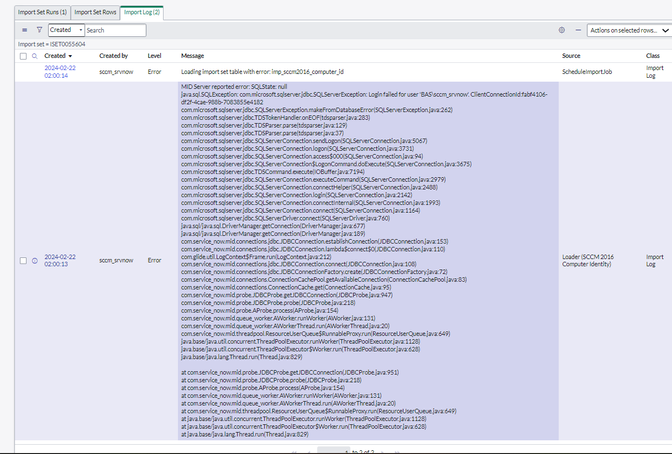The width and height of the screenshot is (672, 454).
Task: Open record created 2024-02-22 02:00:14
Action: coord(60,72)
